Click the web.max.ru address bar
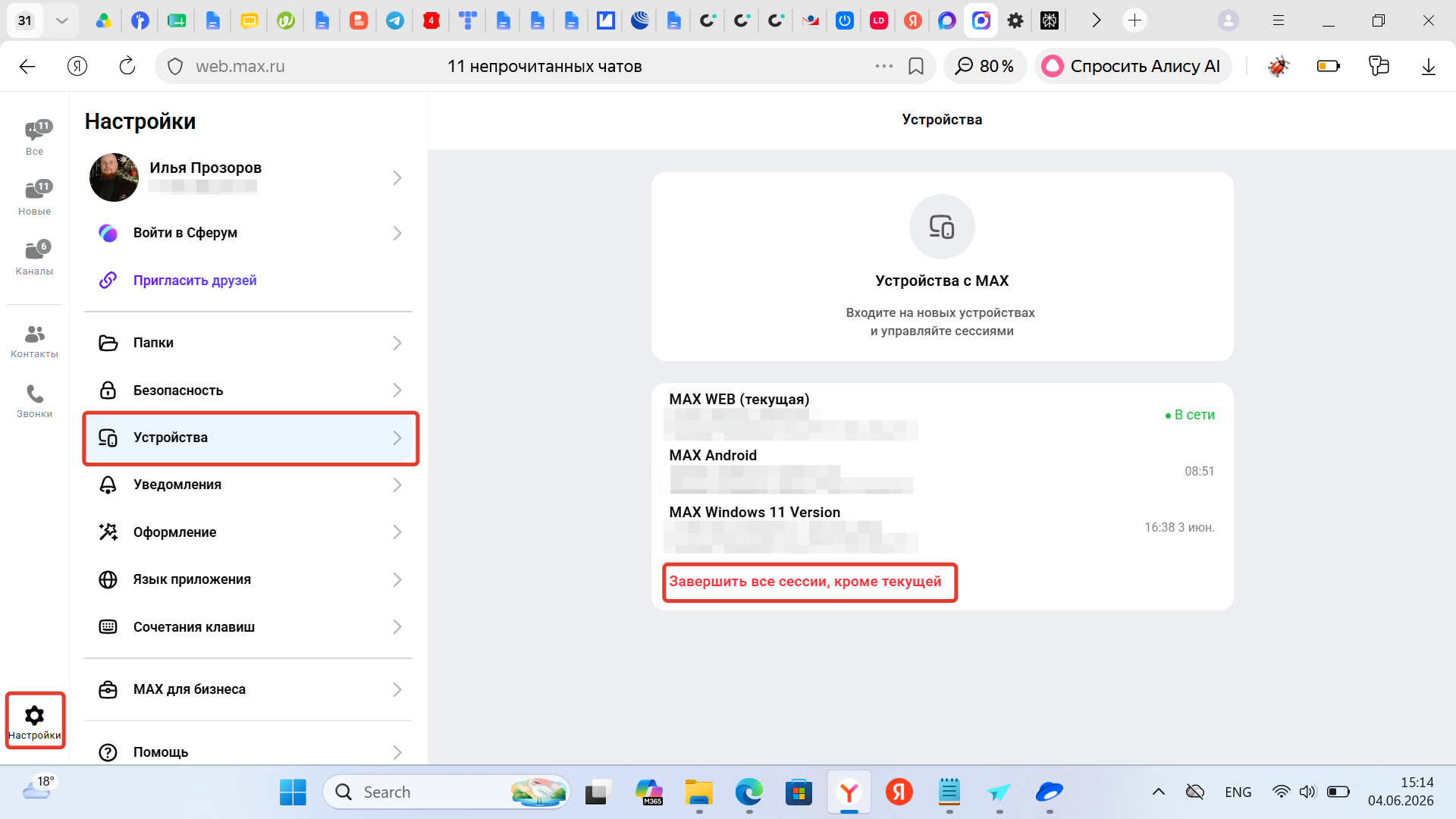 (x=545, y=67)
